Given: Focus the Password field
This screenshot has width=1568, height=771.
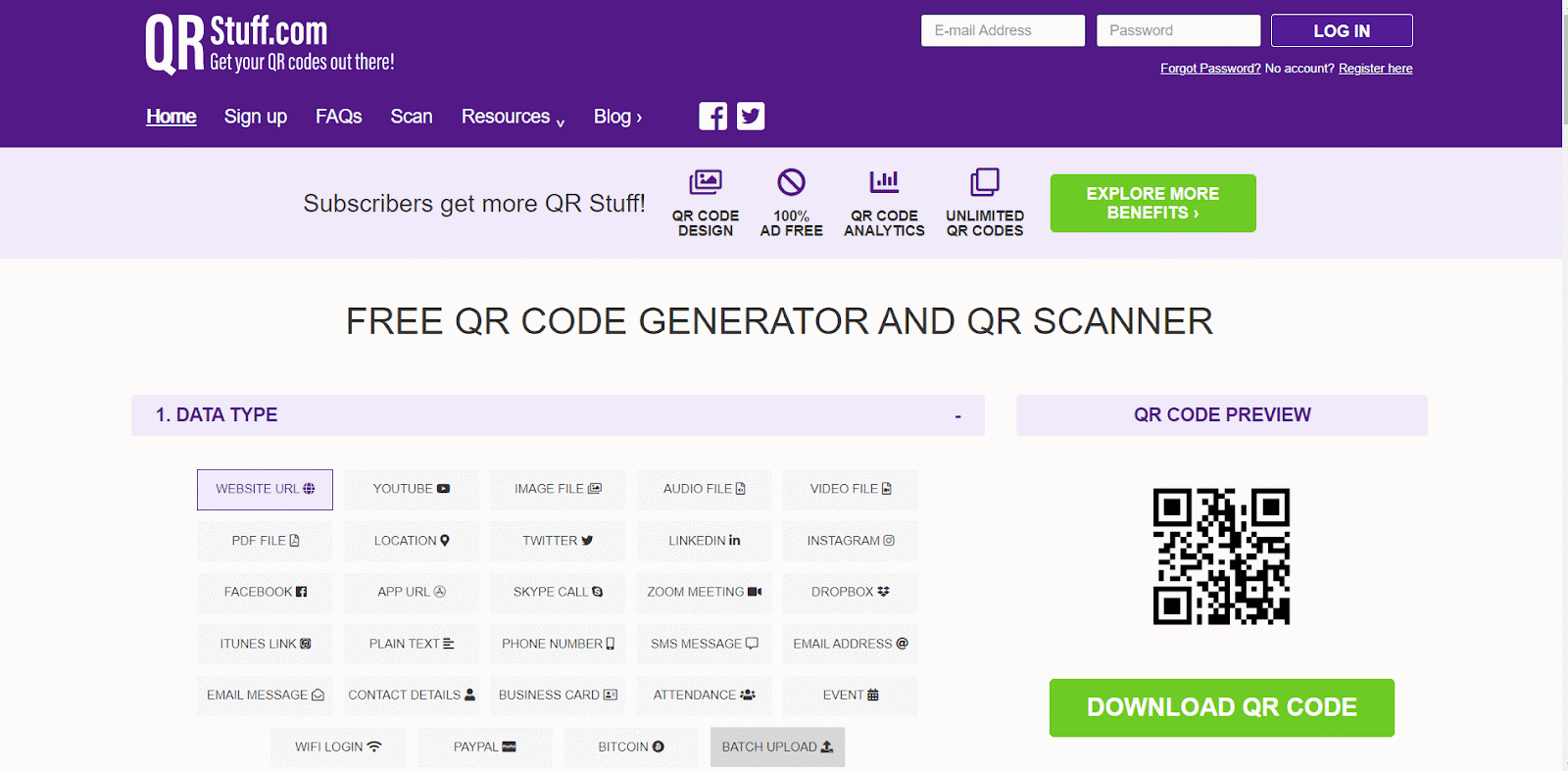Looking at the screenshot, I should (x=1178, y=30).
